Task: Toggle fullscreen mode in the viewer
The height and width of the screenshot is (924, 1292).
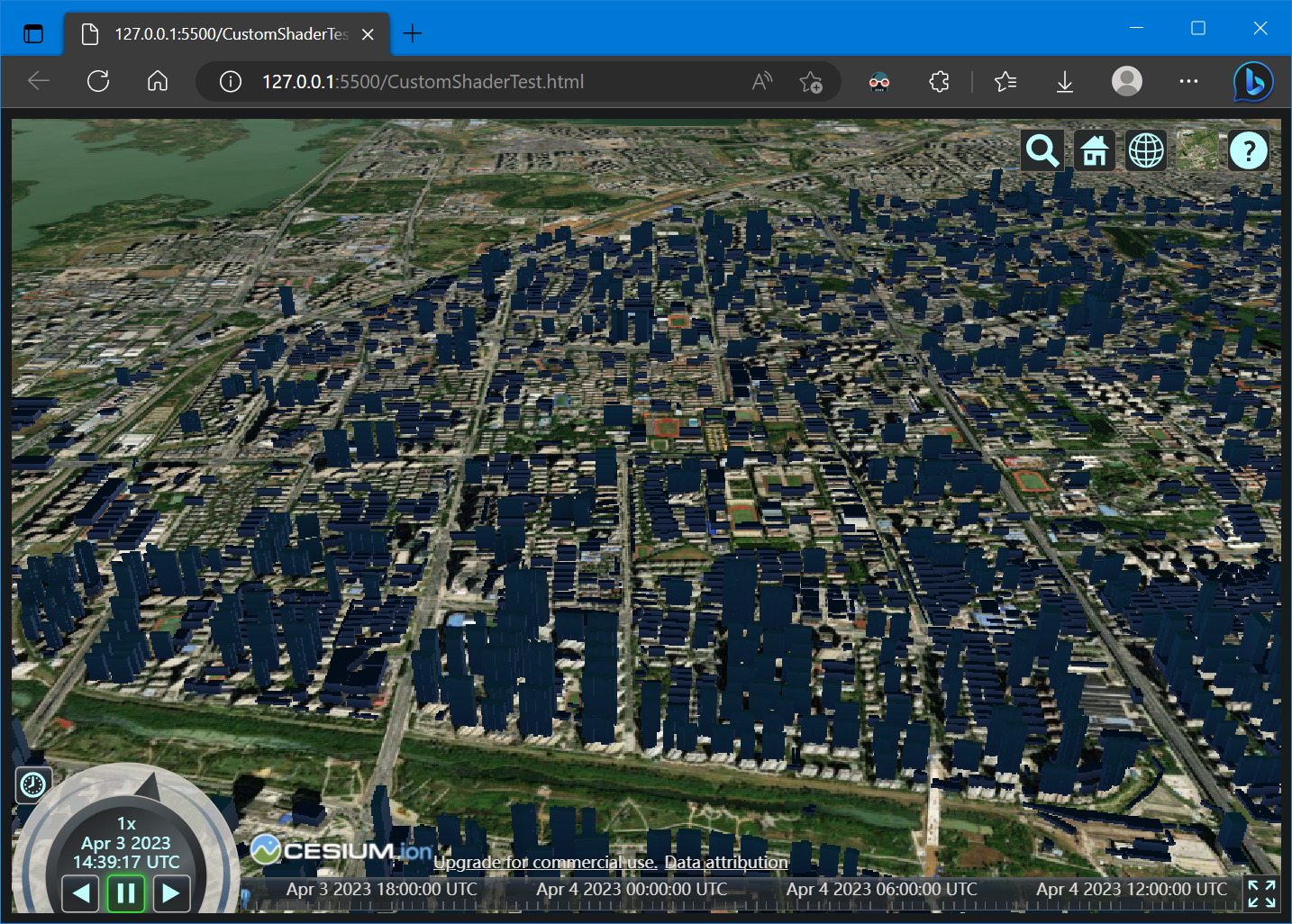Action: point(1261,893)
